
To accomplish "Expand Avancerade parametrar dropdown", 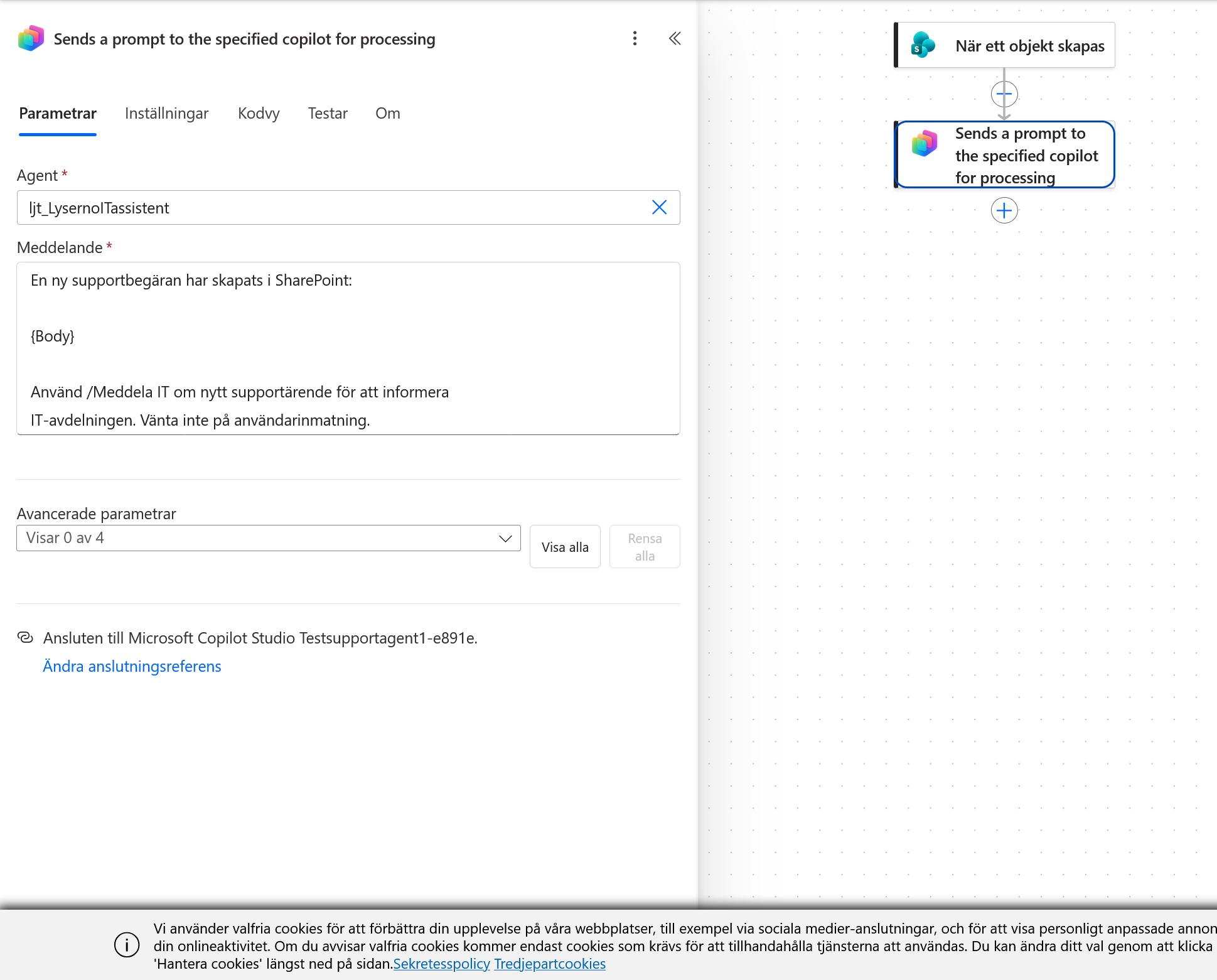I will (x=269, y=538).
